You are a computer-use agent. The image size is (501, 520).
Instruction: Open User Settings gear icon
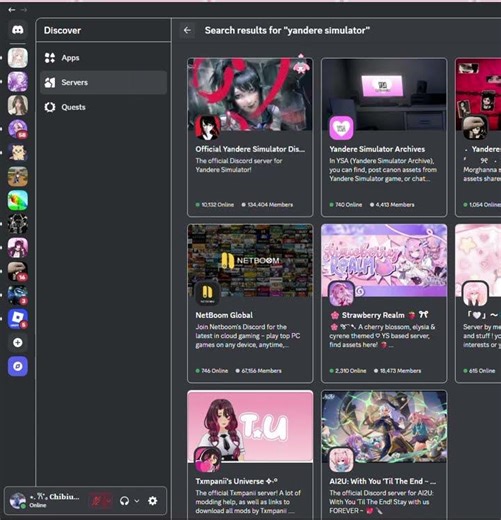tap(153, 501)
